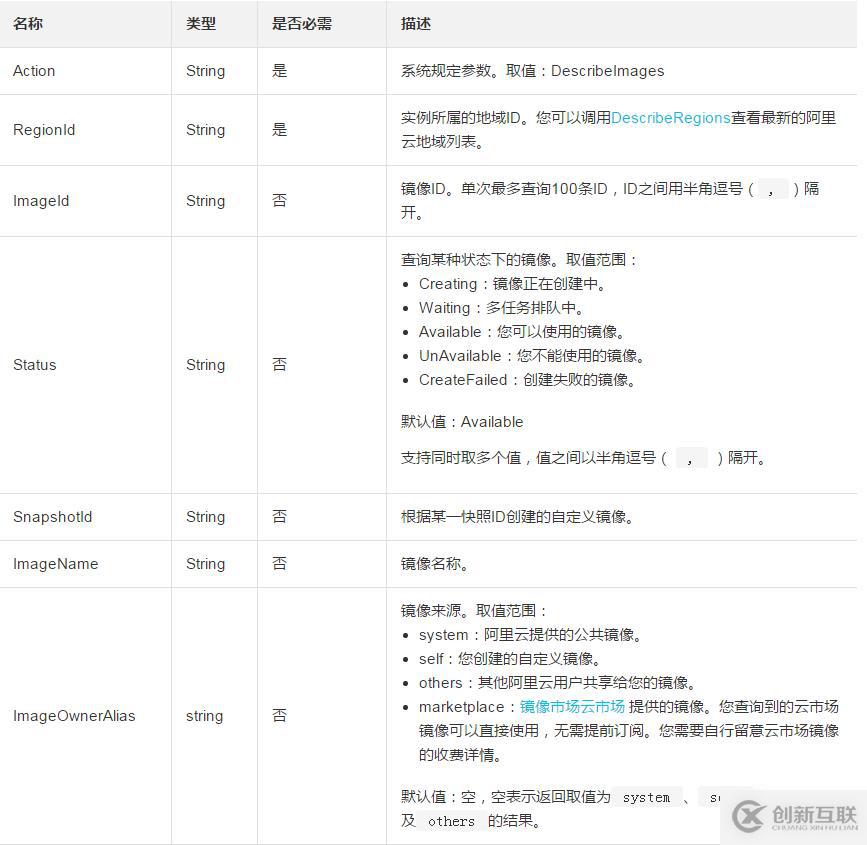Click 是 in the RegionId row
867x845 pixels.
point(280,130)
